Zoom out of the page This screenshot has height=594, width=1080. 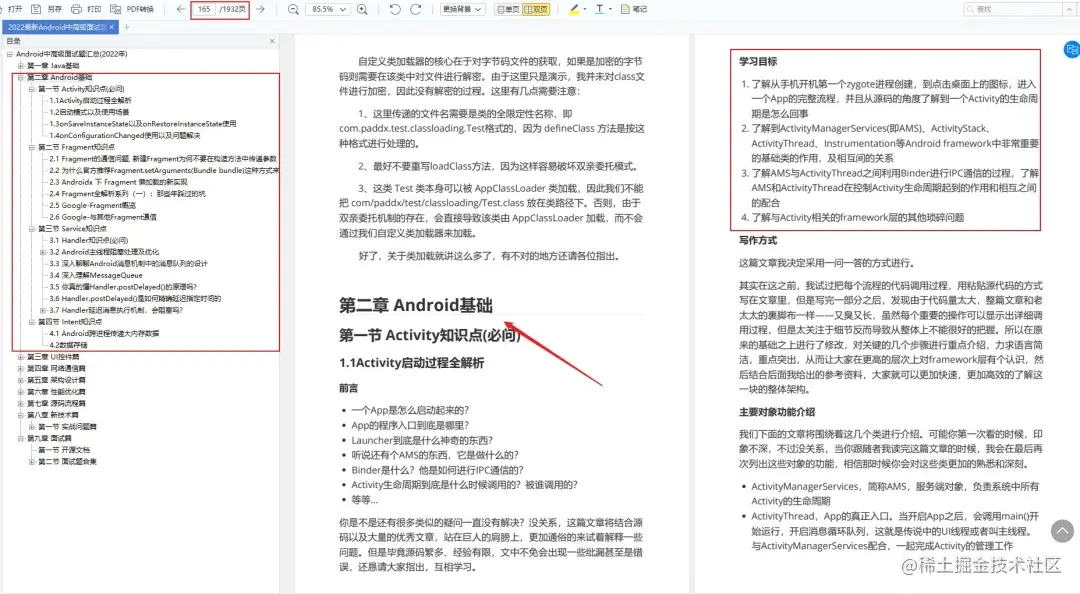[x=294, y=11]
